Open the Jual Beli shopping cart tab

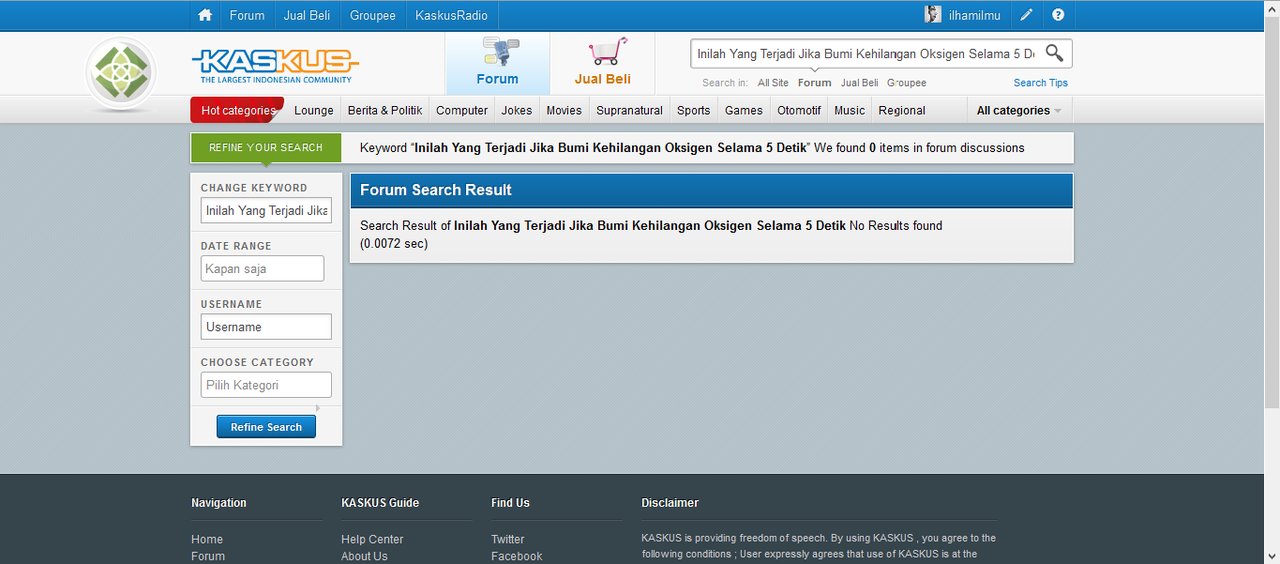point(603,63)
